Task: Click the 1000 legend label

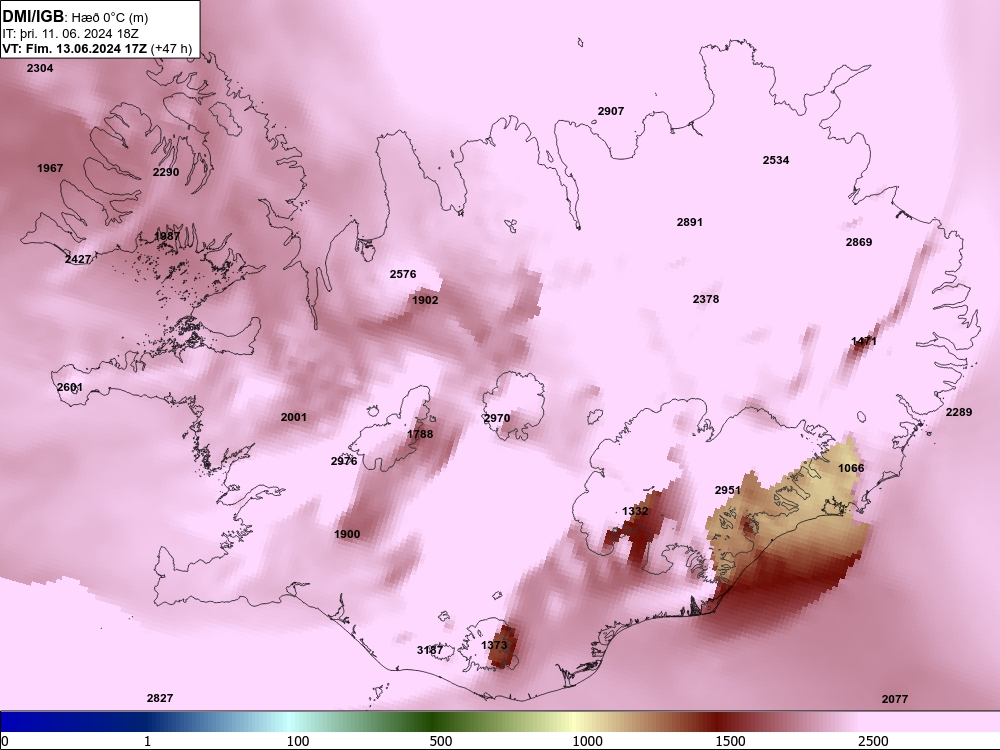Action: [x=587, y=741]
